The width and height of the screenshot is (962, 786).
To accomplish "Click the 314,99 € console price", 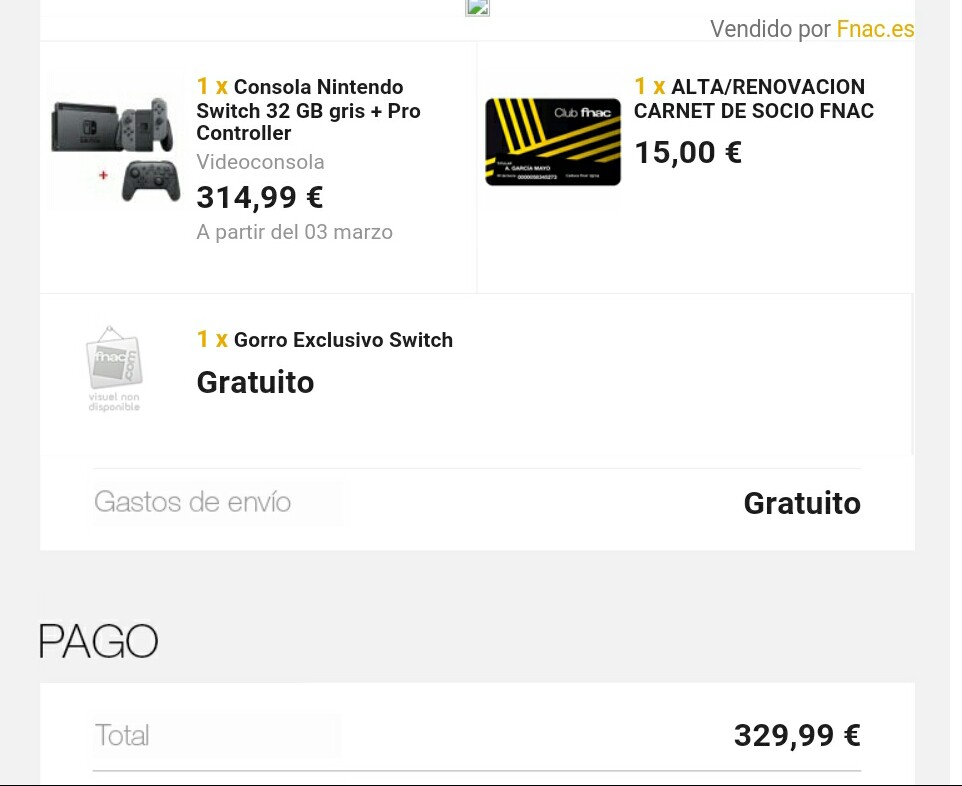I will coord(259,198).
